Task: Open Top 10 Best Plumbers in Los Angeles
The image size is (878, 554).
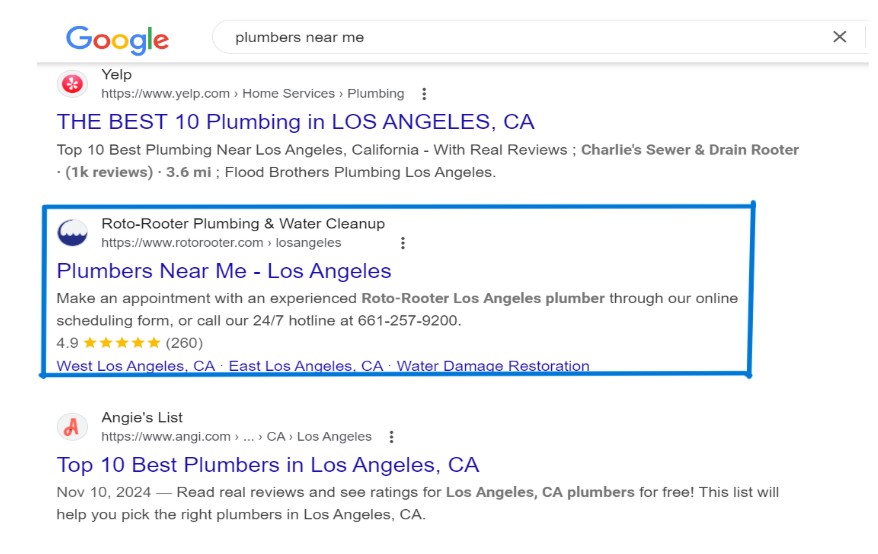Action: (x=268, y=465)
